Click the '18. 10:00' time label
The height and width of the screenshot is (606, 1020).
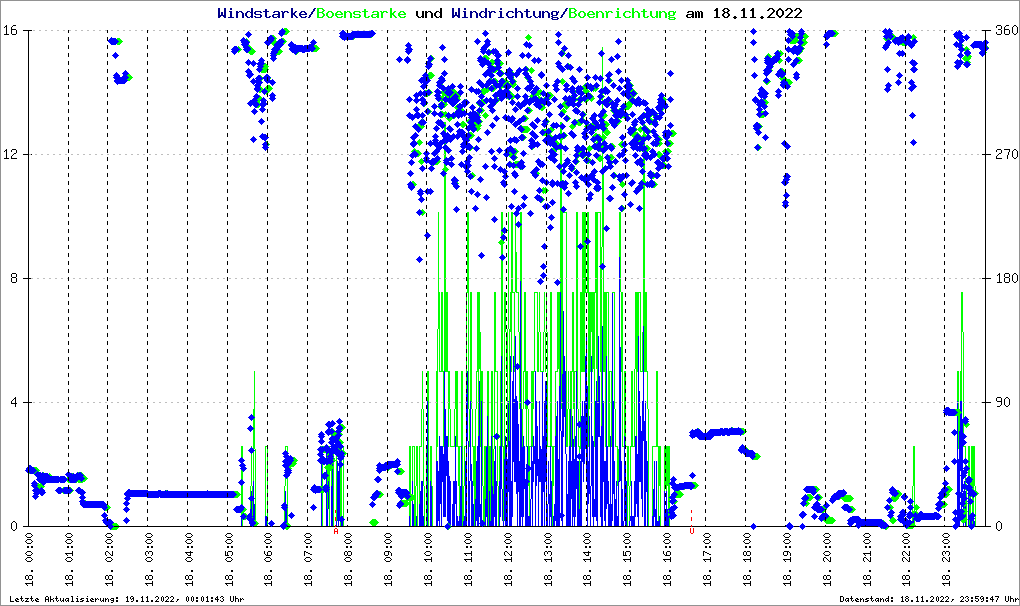click(x=427, y=559)
